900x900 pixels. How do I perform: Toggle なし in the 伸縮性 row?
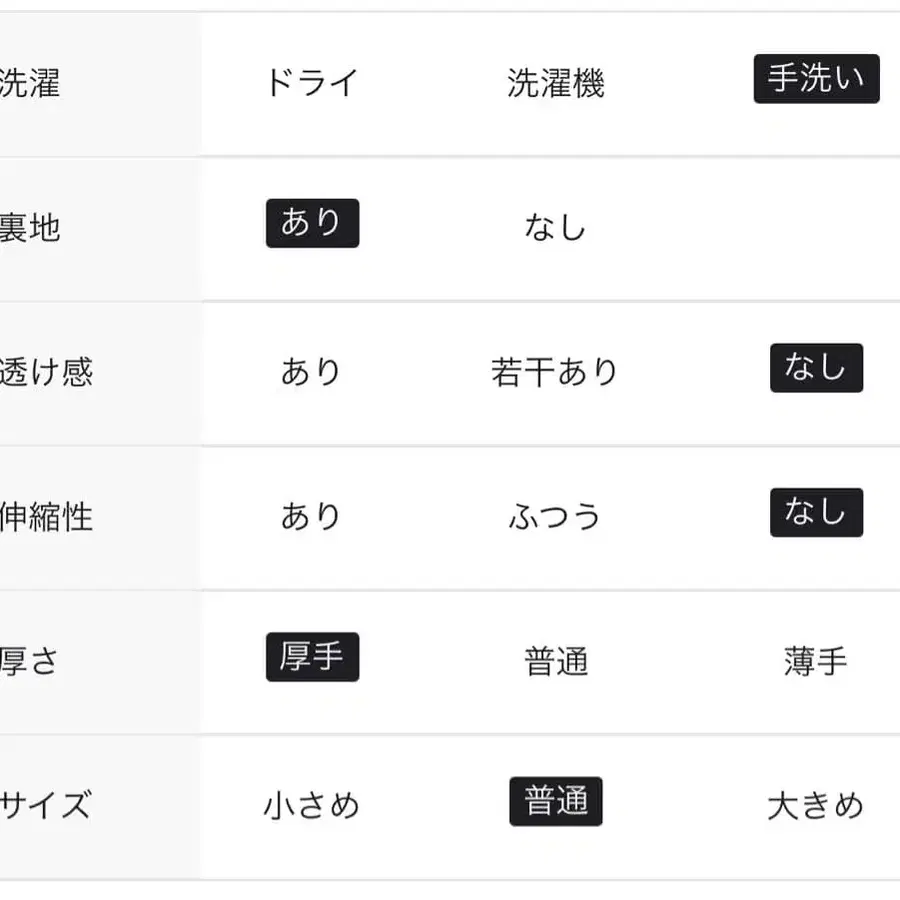click(x=816, y=513)
